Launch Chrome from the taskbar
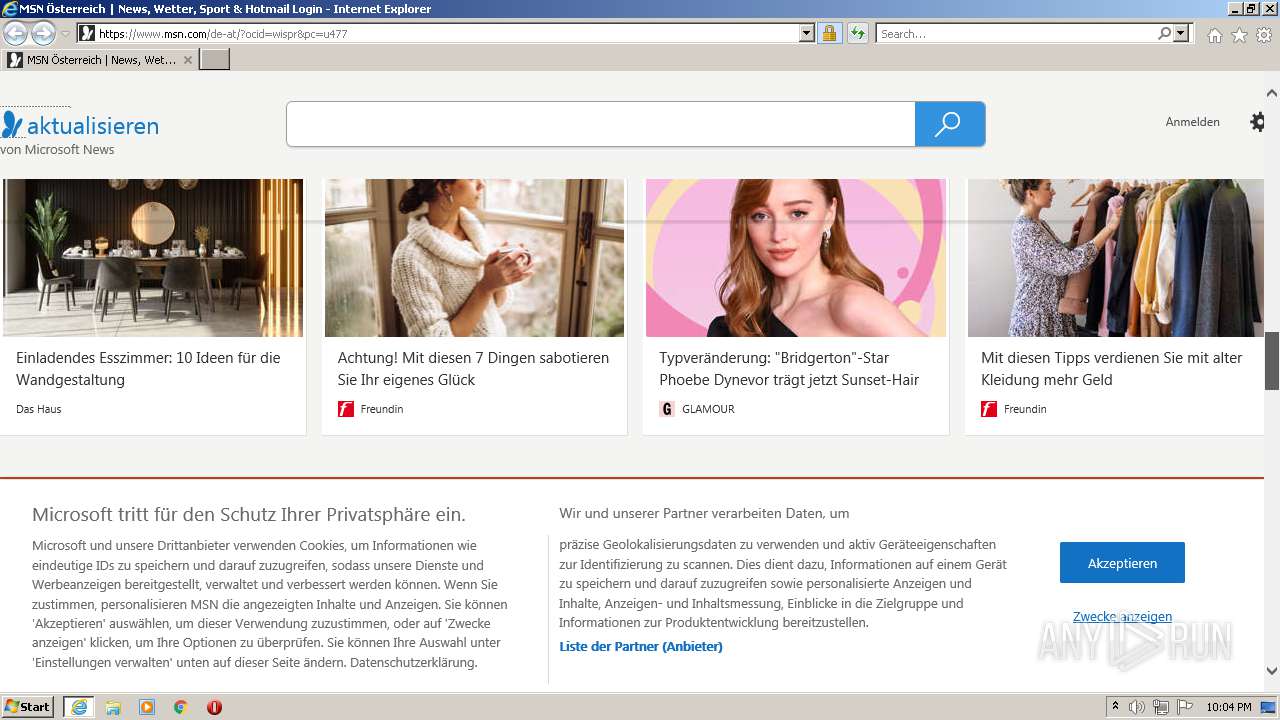1280x720 pixels. point(181,707)
